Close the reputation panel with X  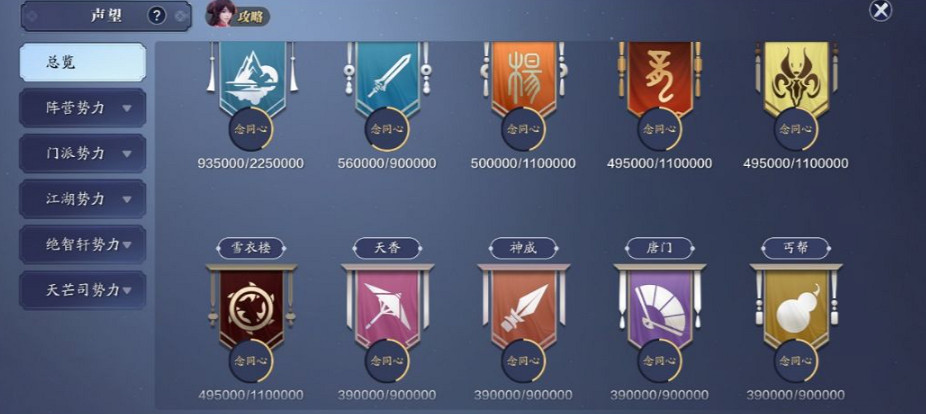coord(881,11)
